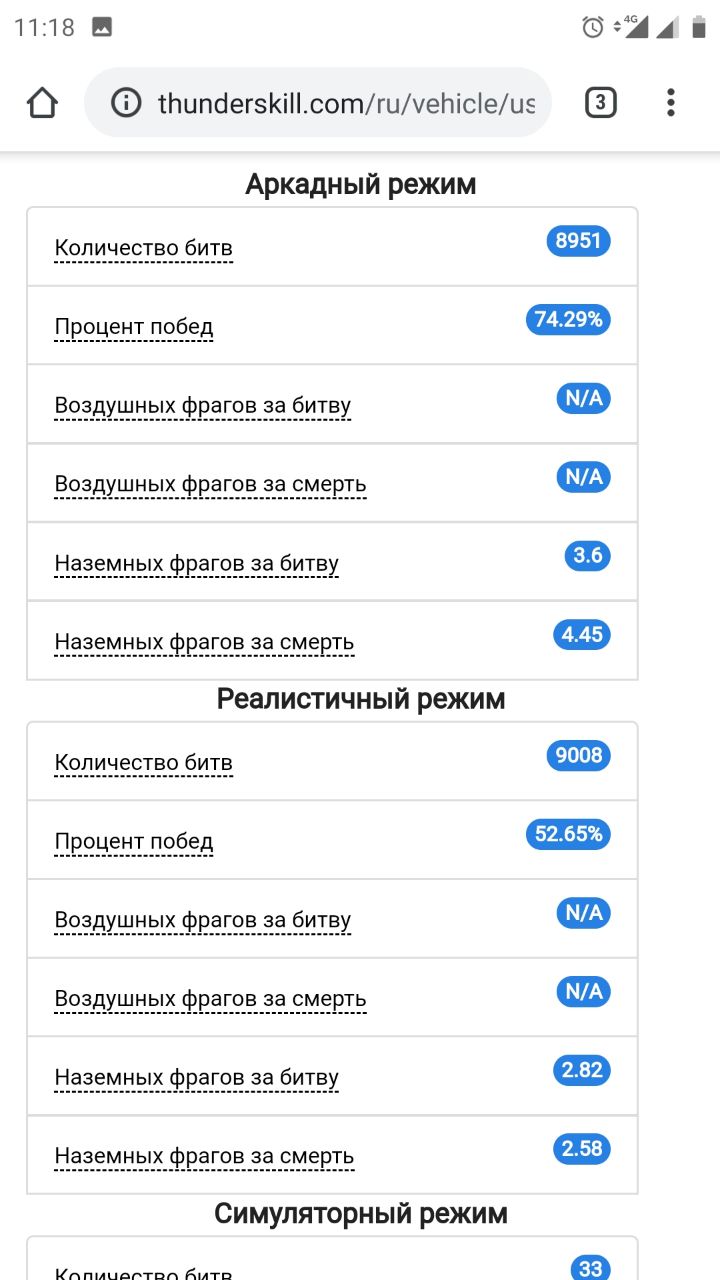Tap the 4G signal strength icon
720x1280 pixels.
(634, 27)
